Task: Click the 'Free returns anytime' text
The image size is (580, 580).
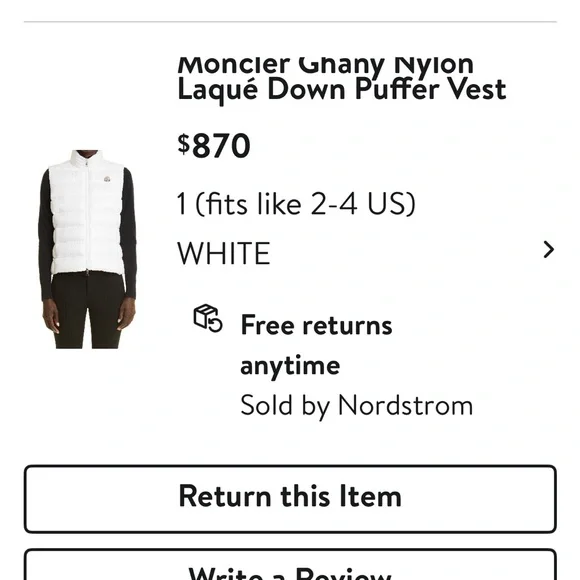Action: (x=316, y=345)
